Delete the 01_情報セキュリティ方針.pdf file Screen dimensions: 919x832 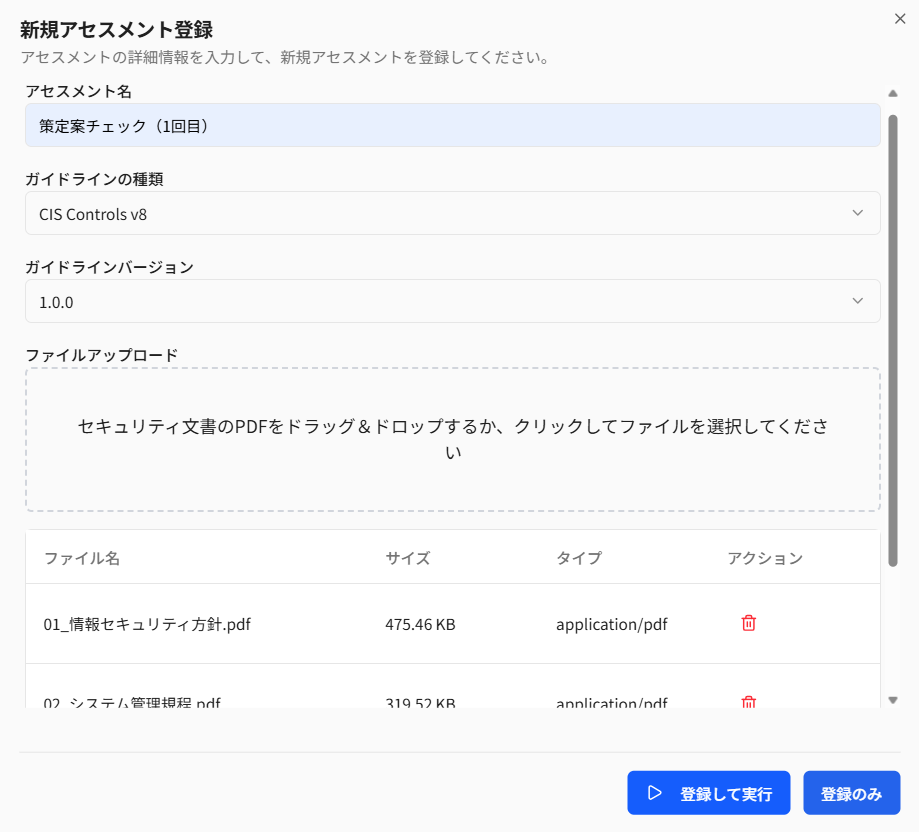click(x=748, y=623)
